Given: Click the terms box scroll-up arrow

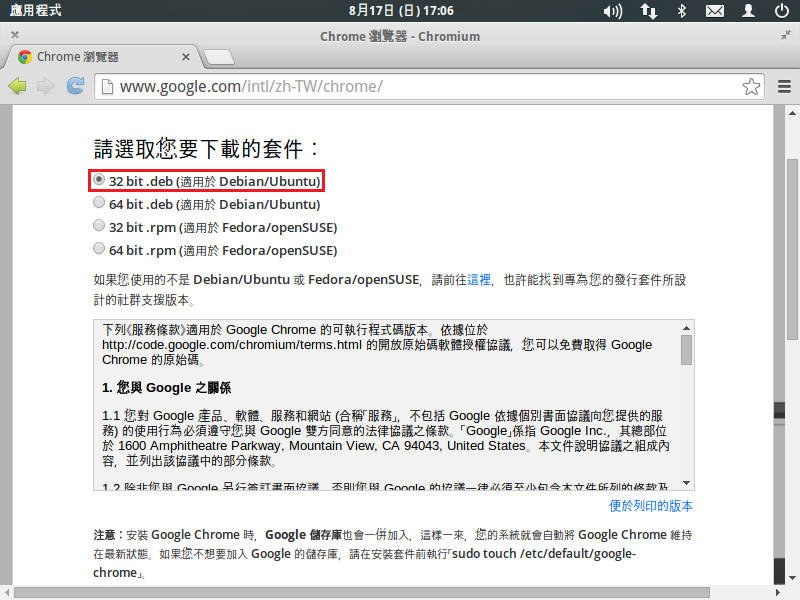Looking at the screenshot, I should tap(686, 328).
